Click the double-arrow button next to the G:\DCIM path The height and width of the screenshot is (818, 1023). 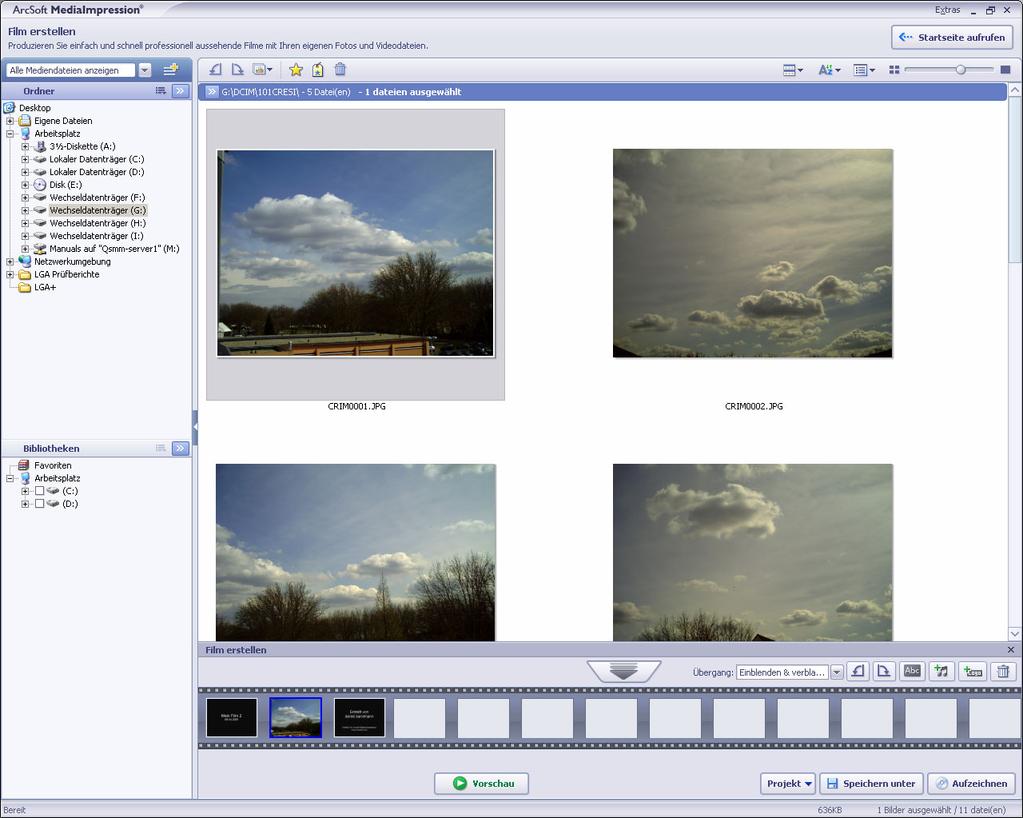(212, 92)
